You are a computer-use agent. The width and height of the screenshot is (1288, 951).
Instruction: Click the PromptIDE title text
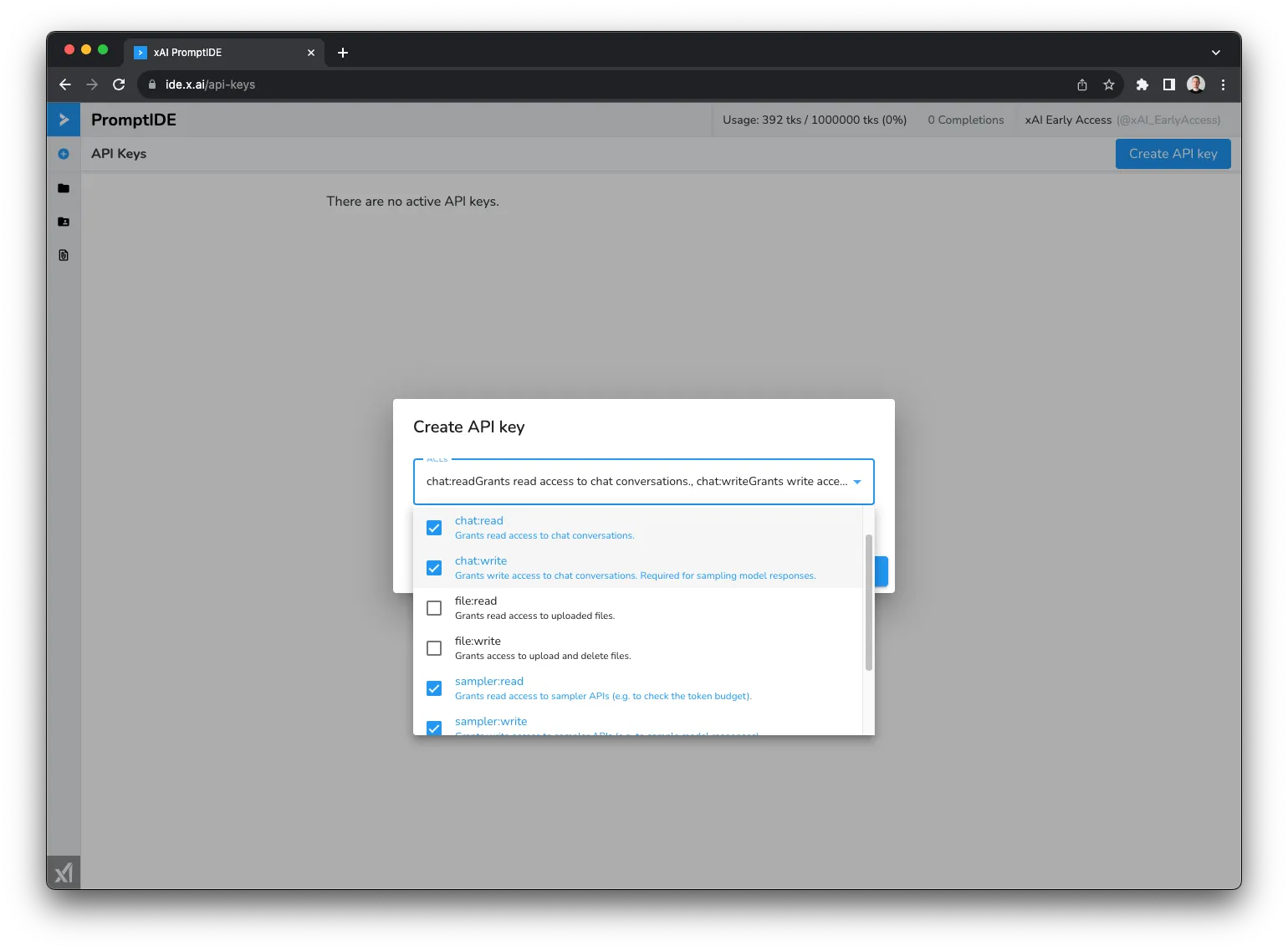134,120
